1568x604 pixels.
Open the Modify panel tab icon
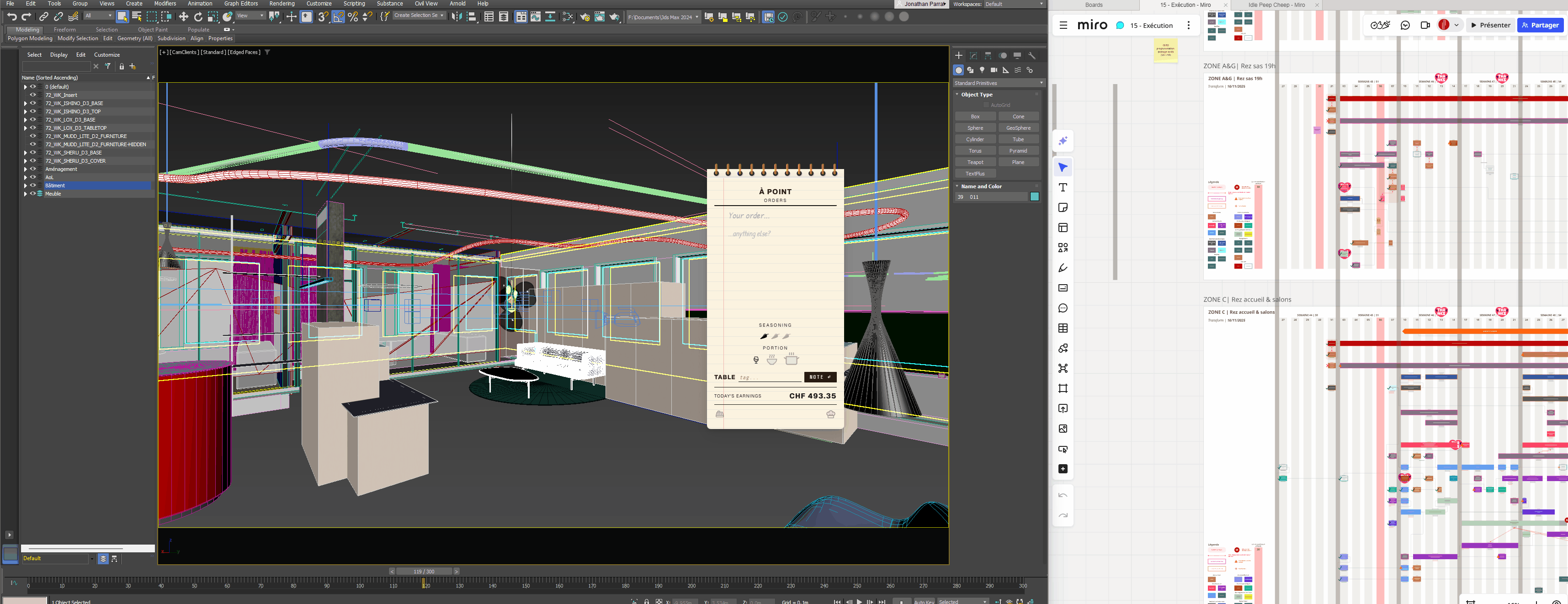pyautogui.click(x=973, y=55)
